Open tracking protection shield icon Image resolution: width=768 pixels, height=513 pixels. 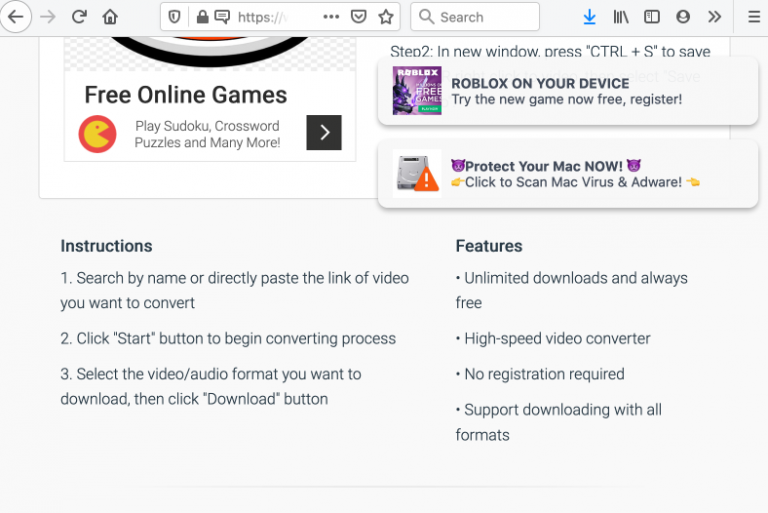(x=175, y=17)
